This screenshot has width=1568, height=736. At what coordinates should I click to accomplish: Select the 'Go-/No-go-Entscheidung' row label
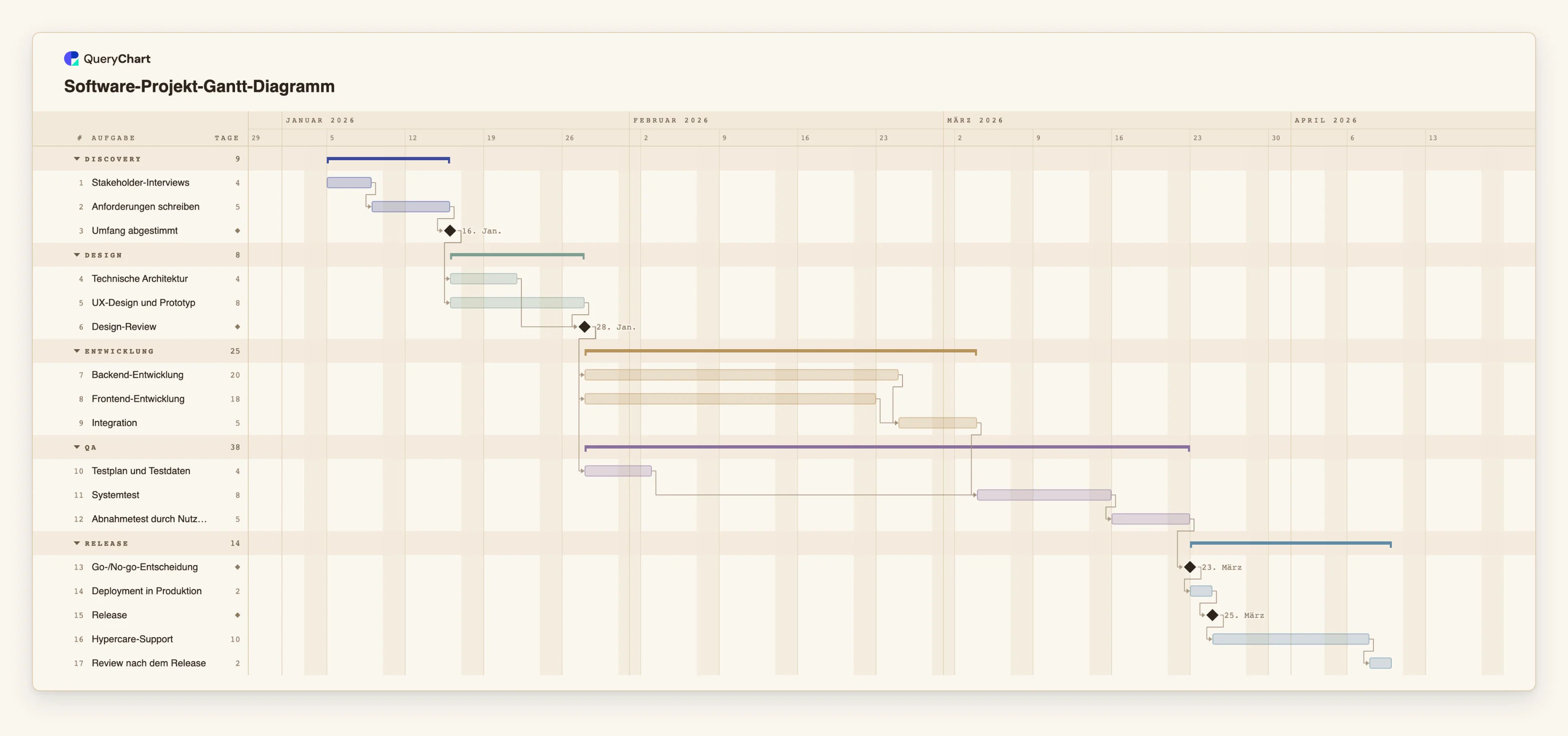point(145,567)
